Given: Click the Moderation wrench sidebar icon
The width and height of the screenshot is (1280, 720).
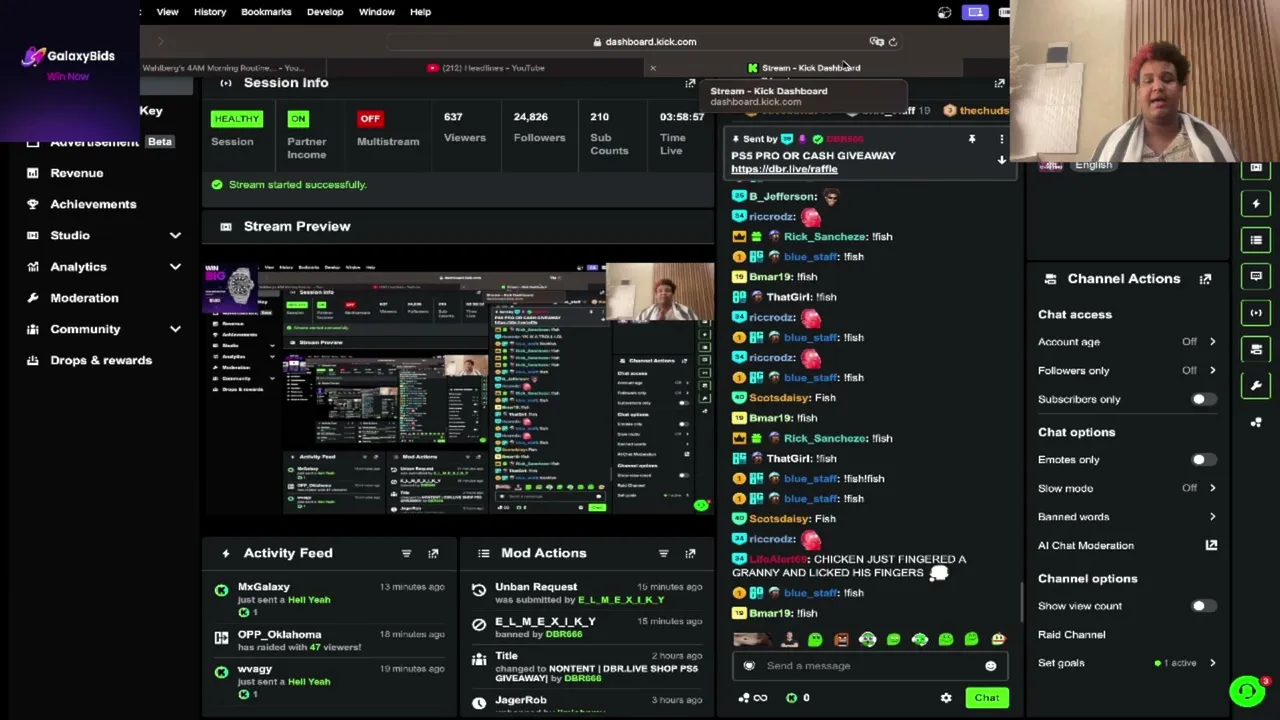Looking at the screenshot, I should [x=33, y=298].
